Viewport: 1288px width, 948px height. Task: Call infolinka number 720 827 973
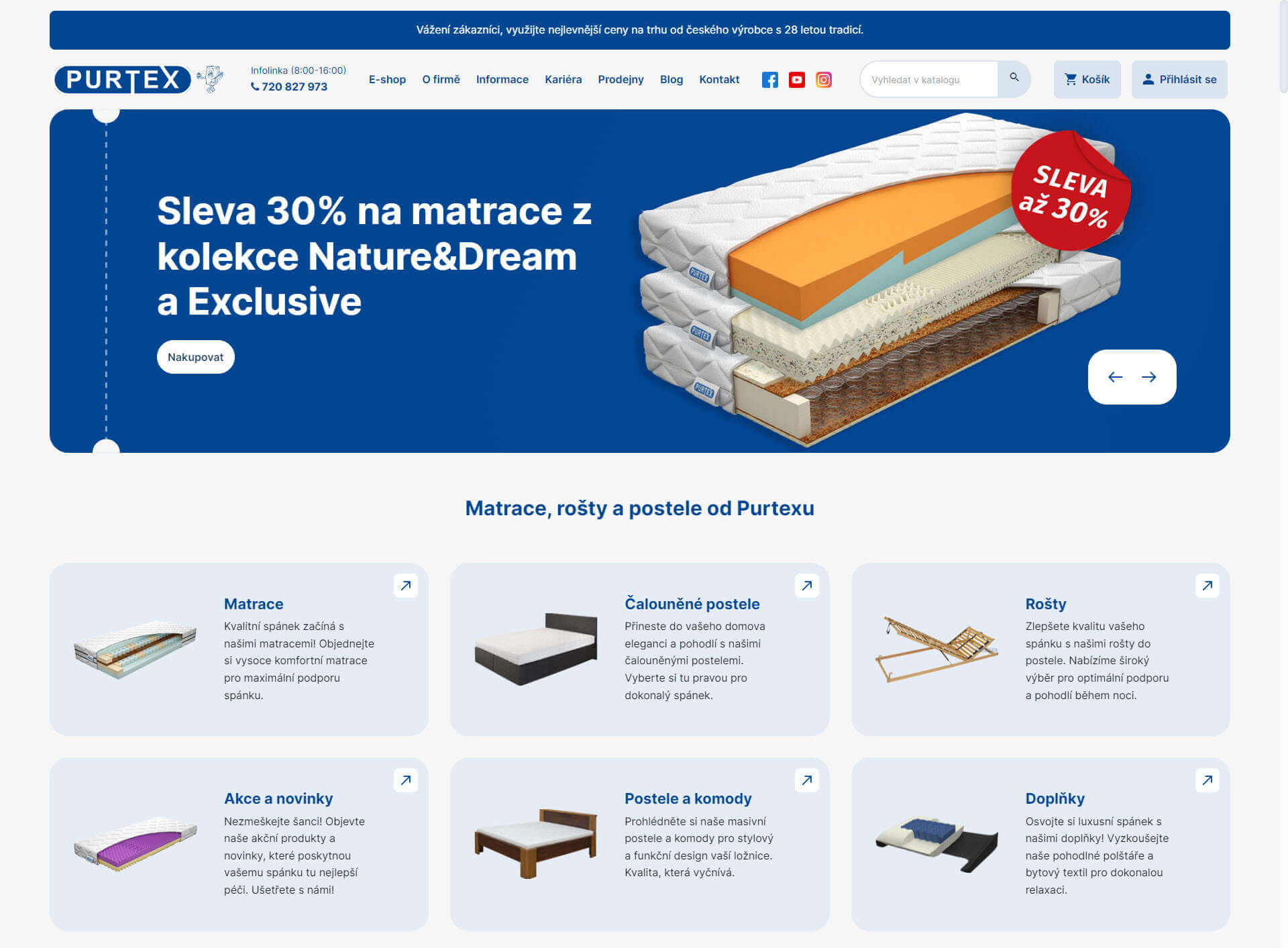pyautogui.click(x=289, y=87)
